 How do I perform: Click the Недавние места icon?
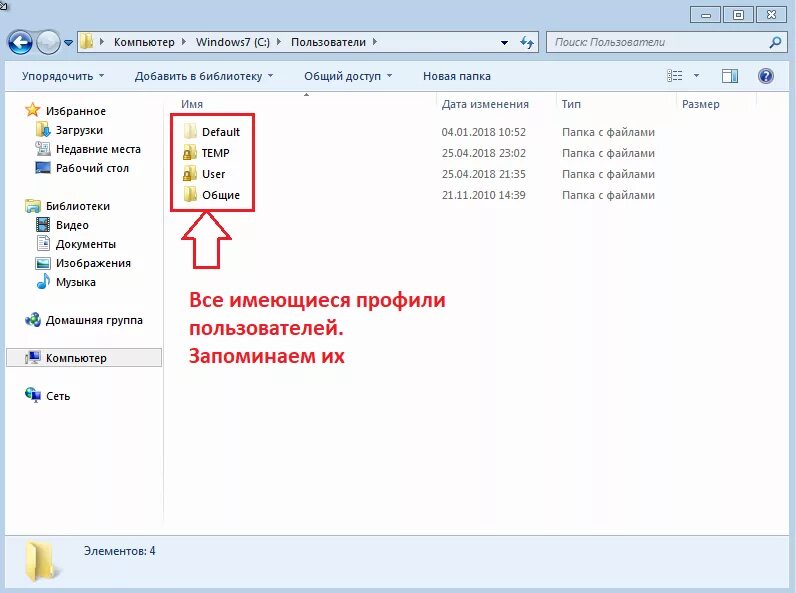coord(43,149)
